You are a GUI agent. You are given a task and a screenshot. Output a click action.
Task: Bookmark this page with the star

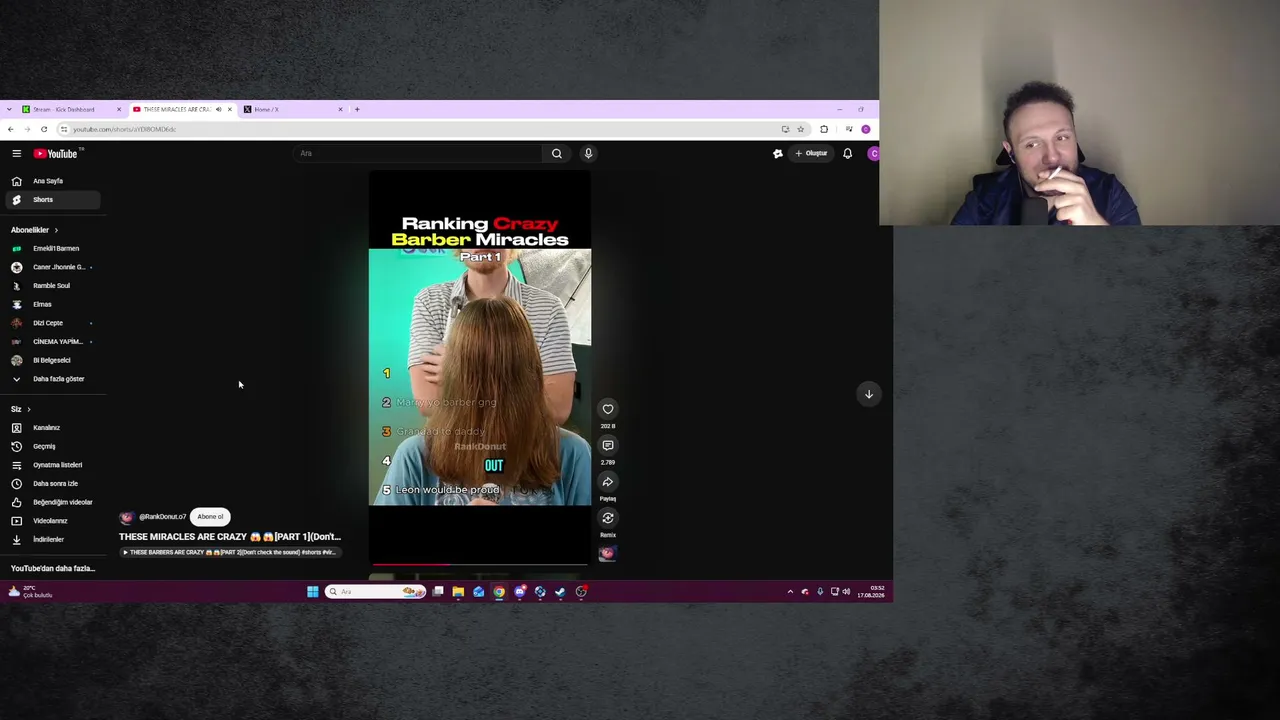coord(800,129)
